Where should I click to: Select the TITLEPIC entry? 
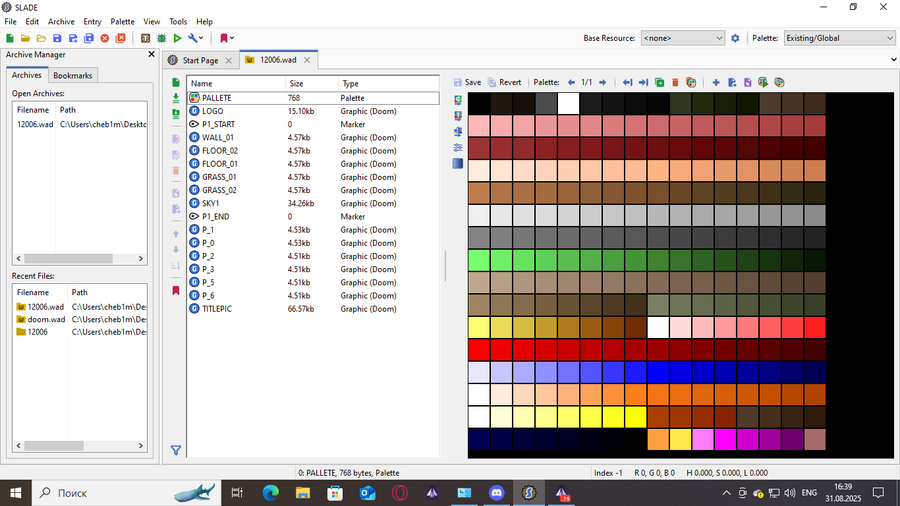(313, 309)
